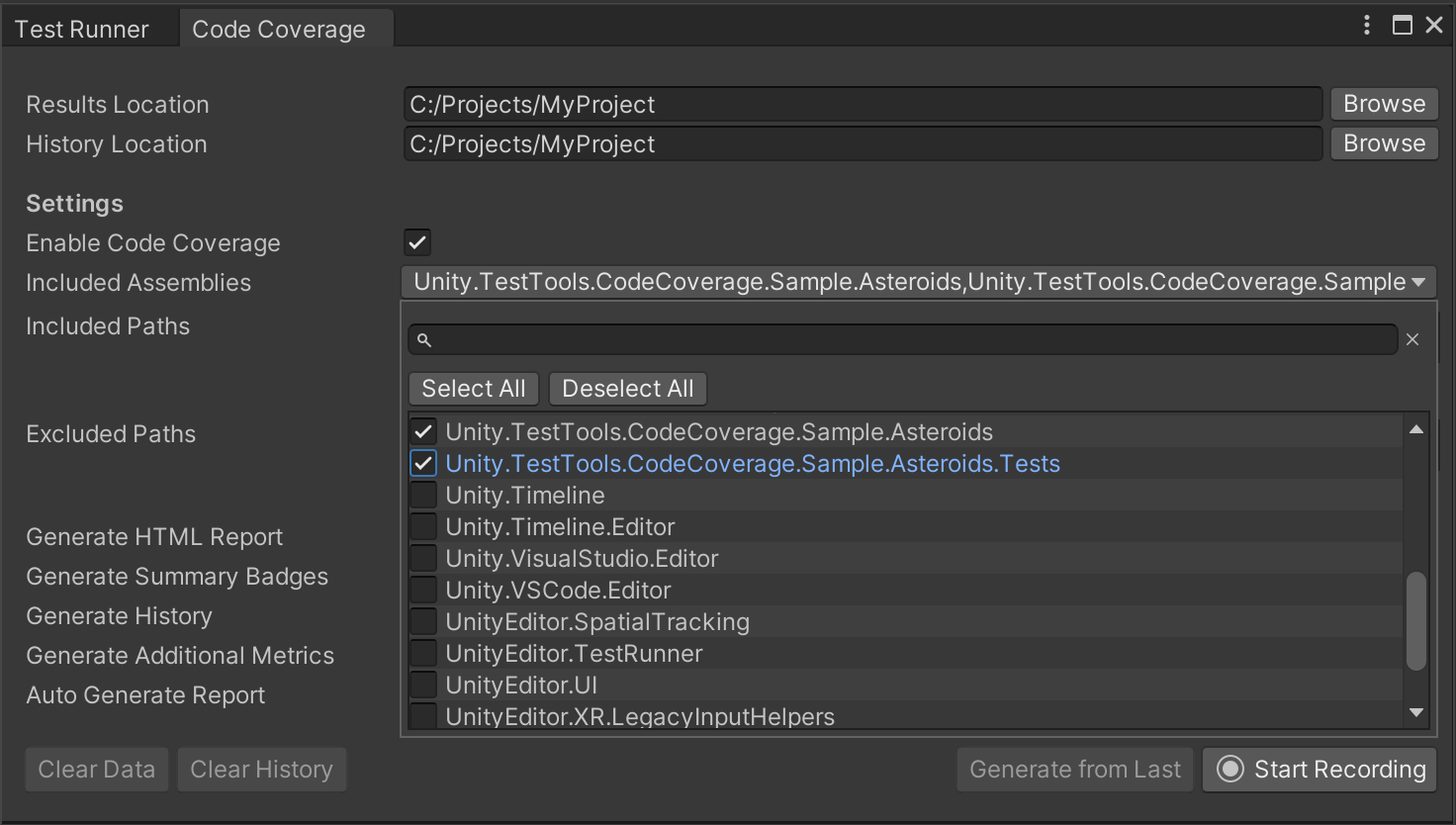Click Deselect All assemblies button
Screen dimensions: 1456x825
pos(628,389)
